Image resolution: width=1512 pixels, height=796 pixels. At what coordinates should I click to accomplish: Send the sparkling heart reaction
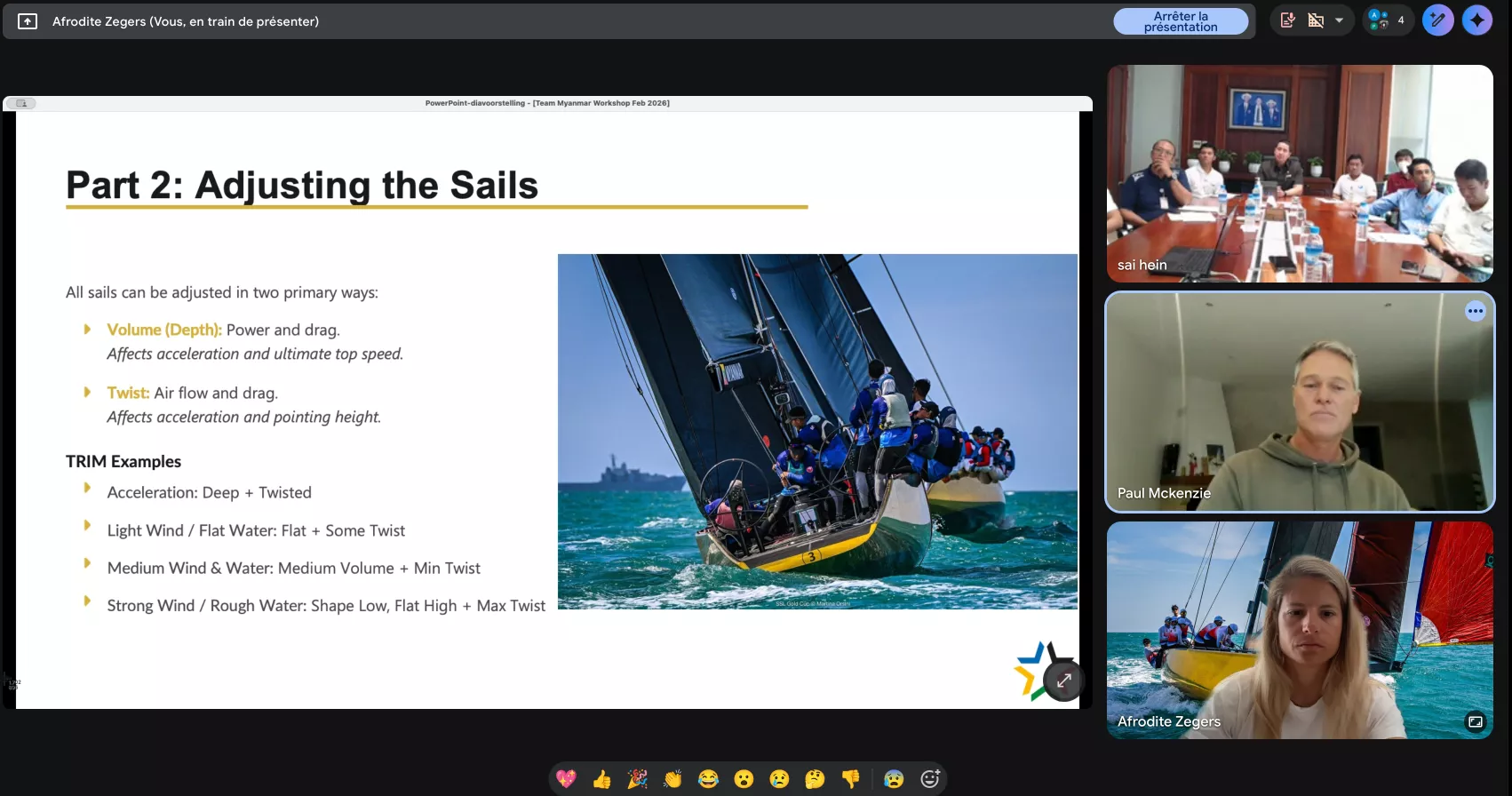coord(566,779)
